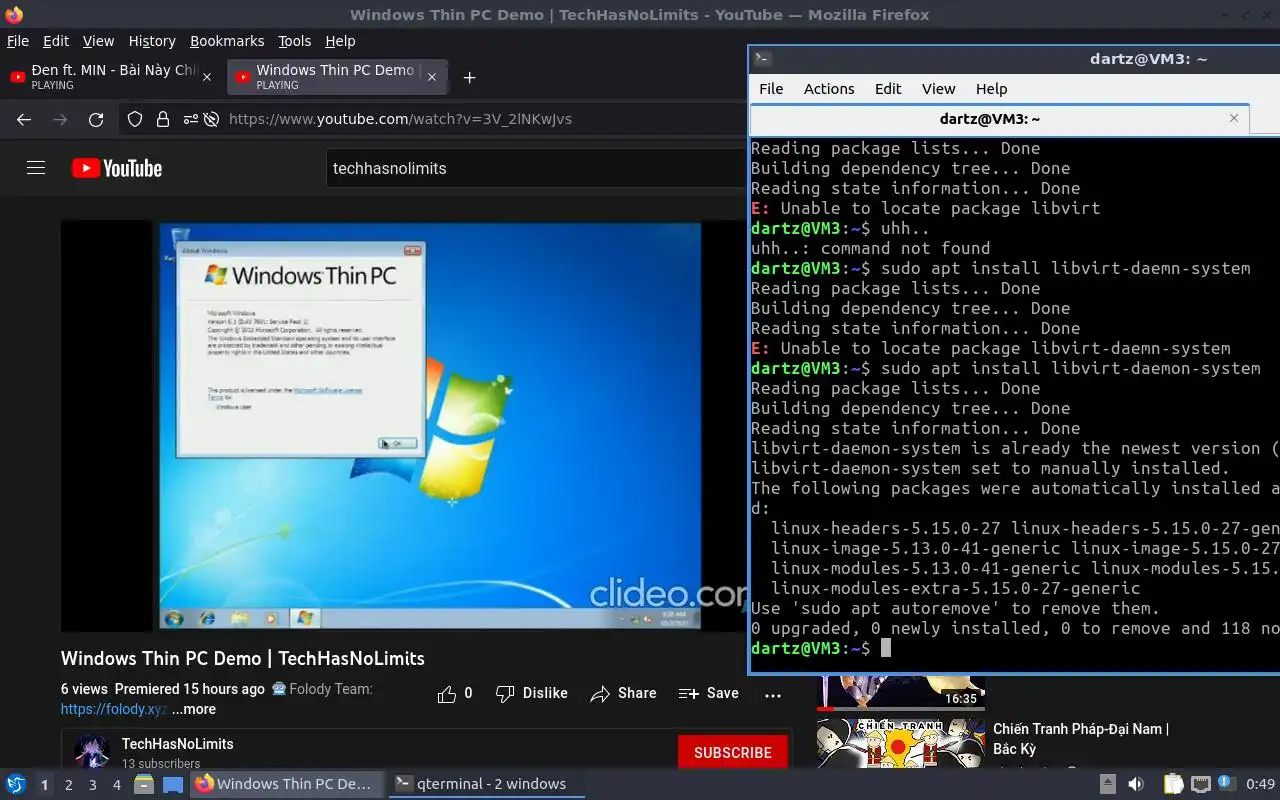Reload the page in Firefox
The width and height of the screenshot is (1280, 800).
click(x=96, y=119)
